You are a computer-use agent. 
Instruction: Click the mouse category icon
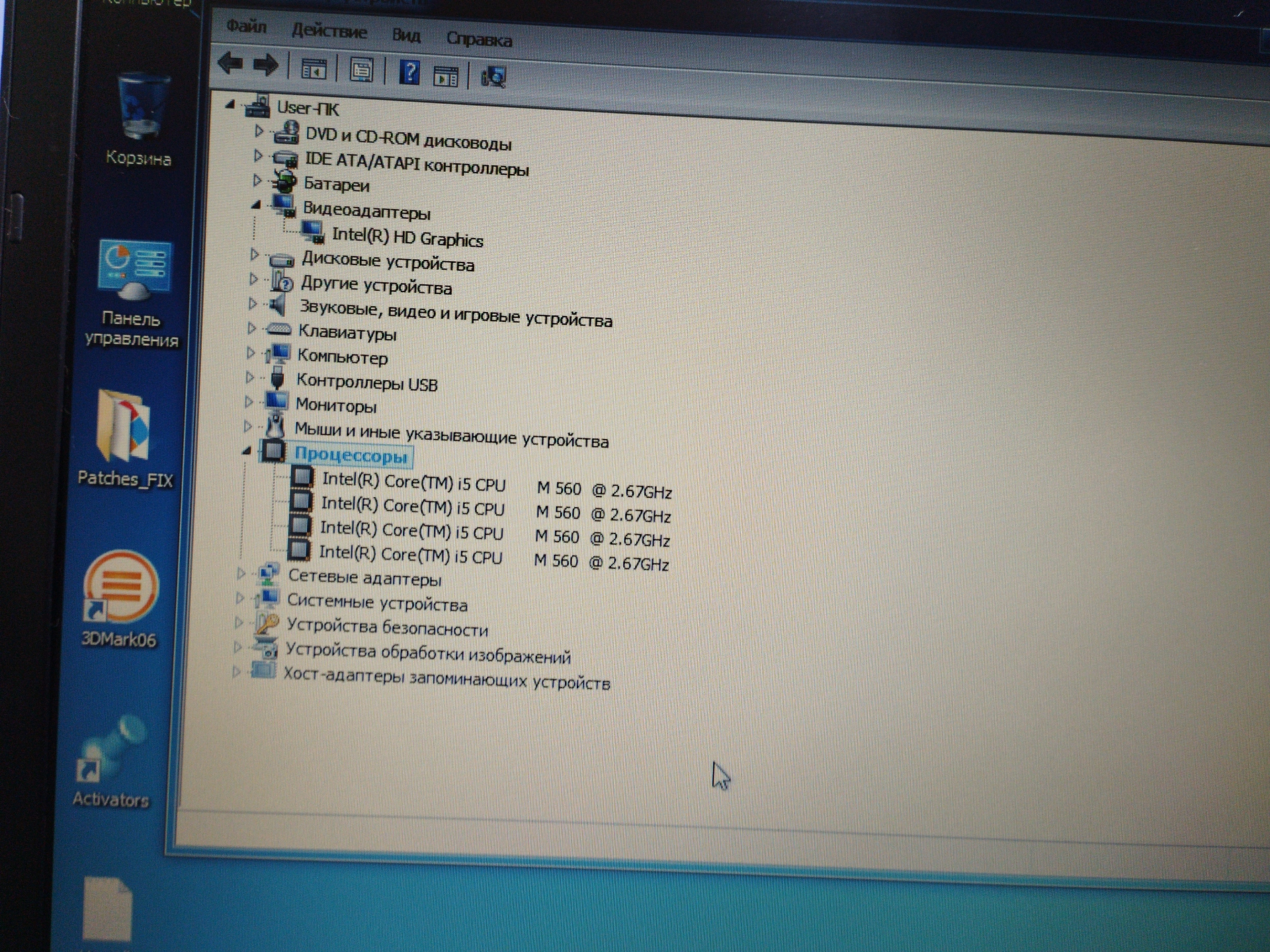point(275,426)
